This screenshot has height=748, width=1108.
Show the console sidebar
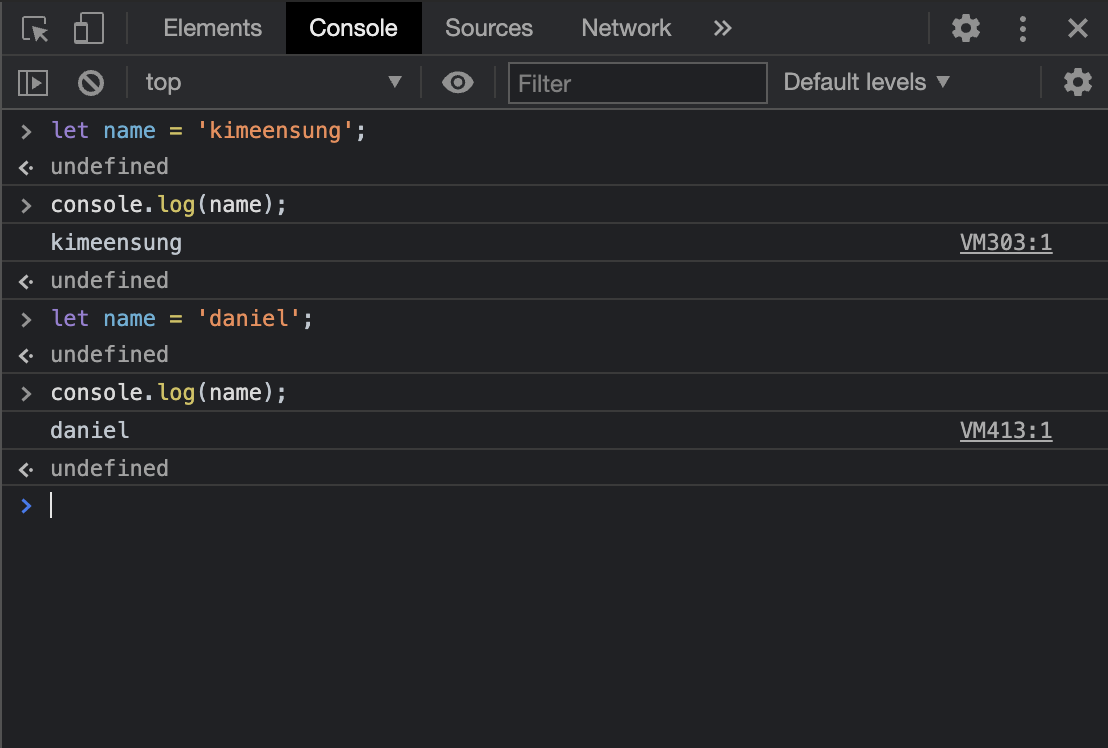point(33,83)
